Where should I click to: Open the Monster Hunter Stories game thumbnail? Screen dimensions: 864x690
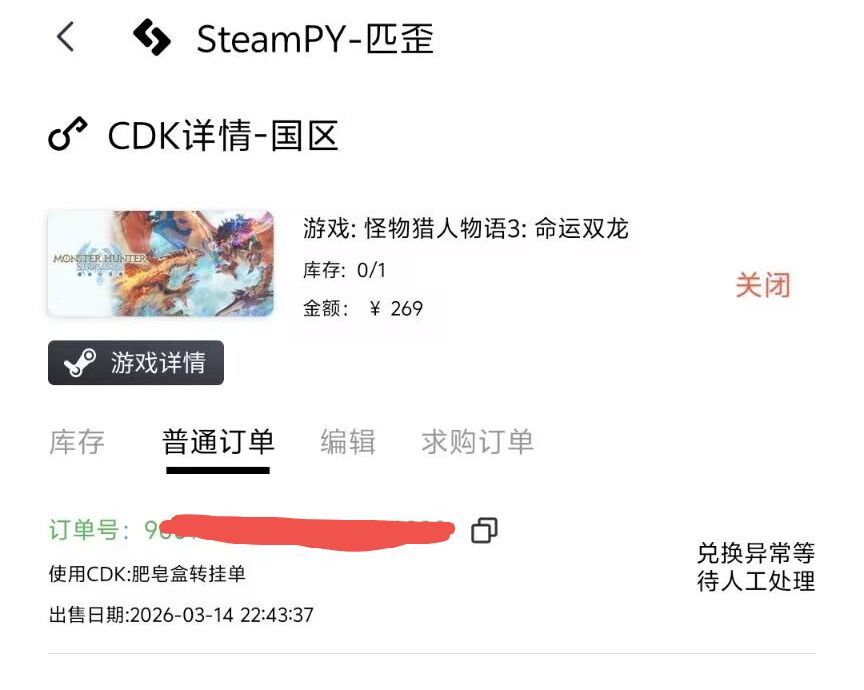pyautogui.click(x=160, y=263)
